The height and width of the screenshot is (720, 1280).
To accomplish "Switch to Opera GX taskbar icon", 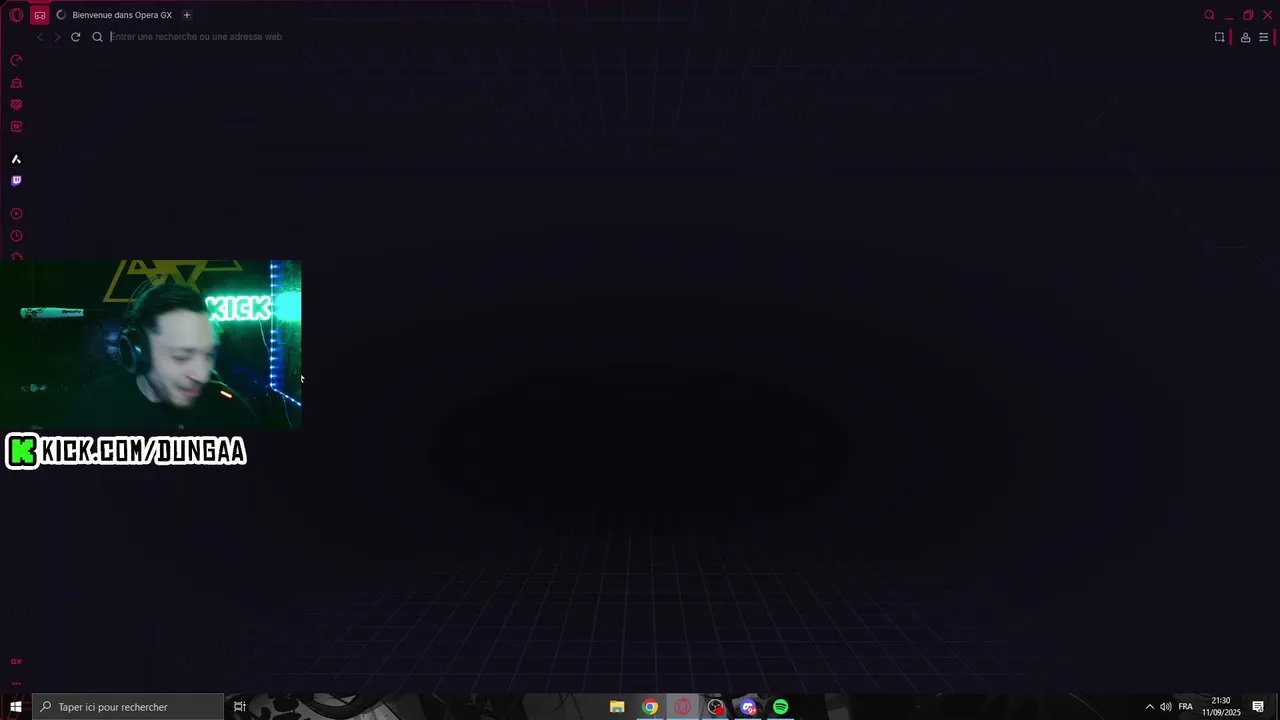I will (x=683, y=707).
